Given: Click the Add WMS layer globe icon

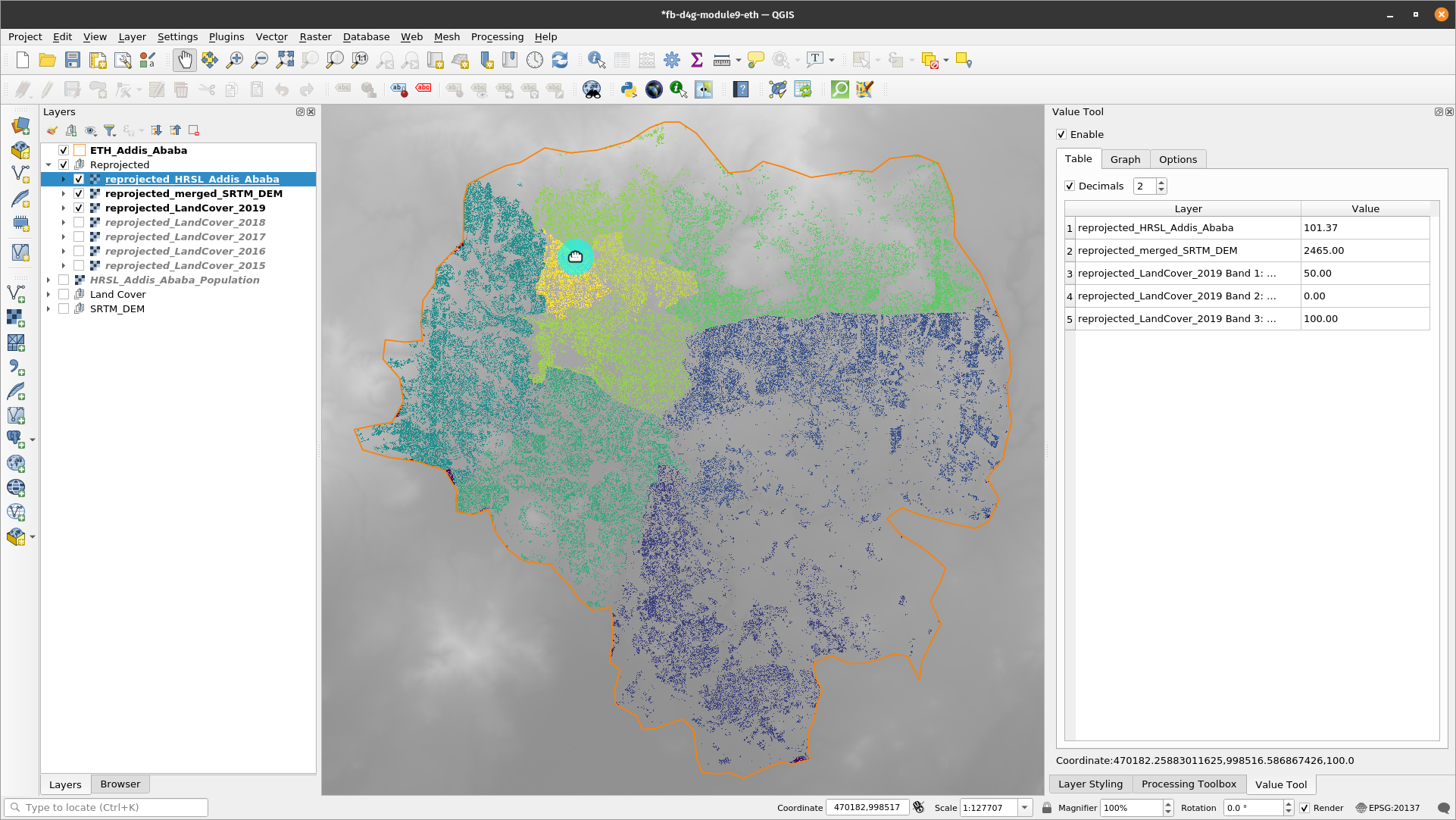Looking at the screenshot, I should 16,464.
